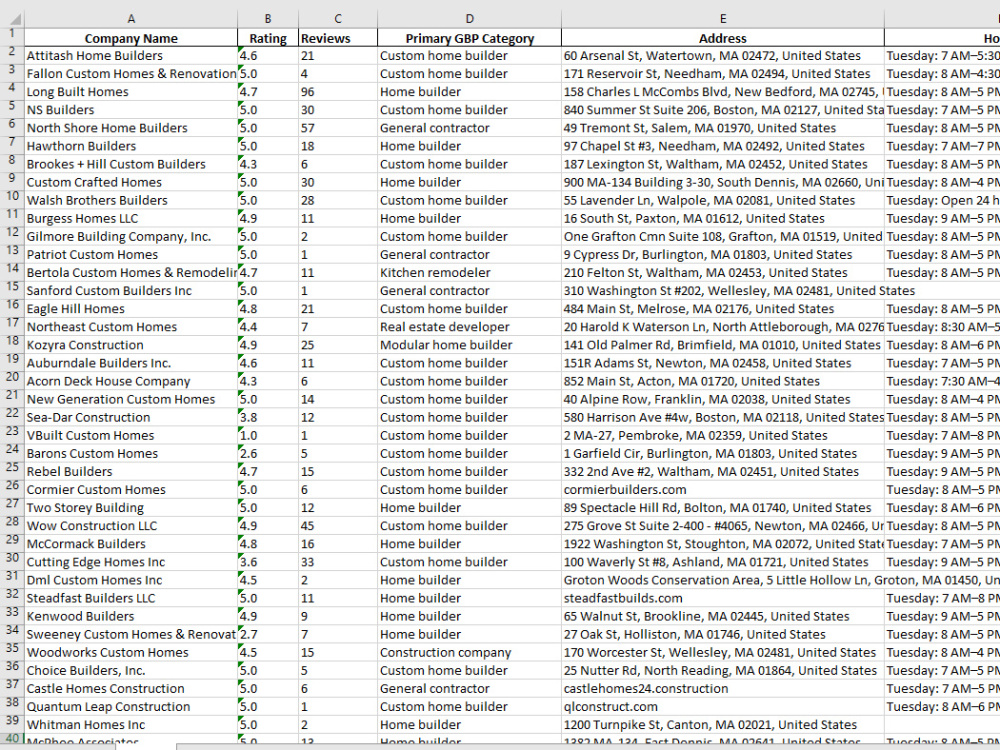Viewport: 1000px width, 750px height.
Task: Select the Hawthorn Builders cell
Action: point(131,146)
